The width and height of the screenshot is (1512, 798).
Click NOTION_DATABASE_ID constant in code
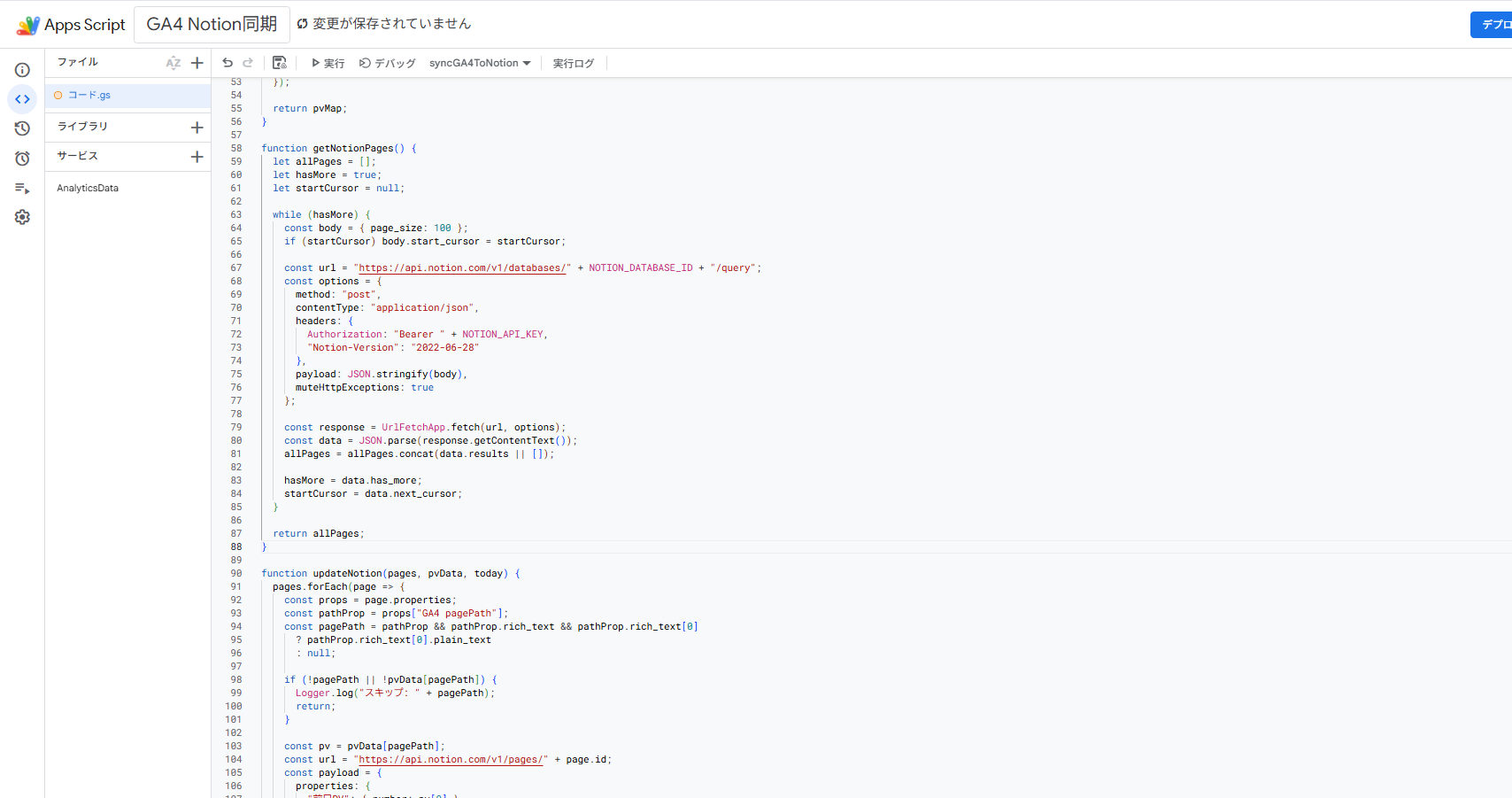(x=641, y=267)
